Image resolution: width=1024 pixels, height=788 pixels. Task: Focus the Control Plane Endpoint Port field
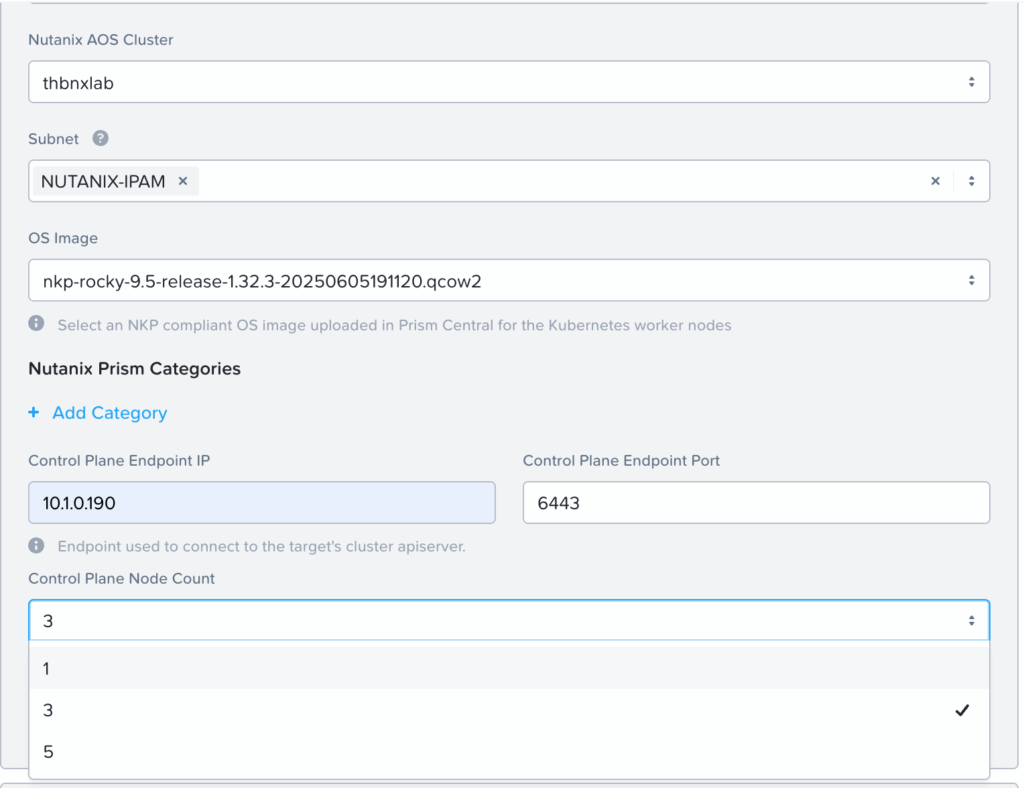pyautogui.click(x=756, y=503)
